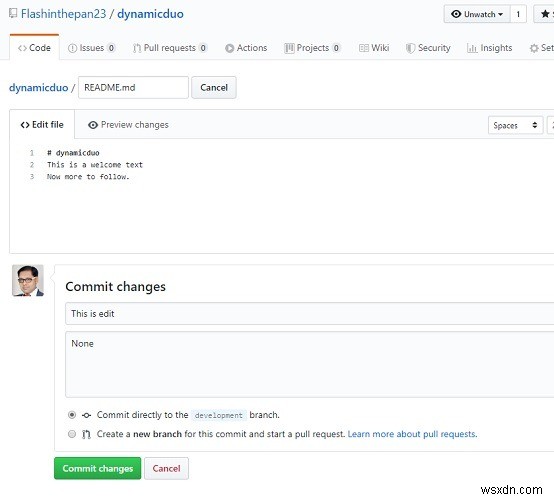
Task: Switch to the Code tab
Action: 34,48
